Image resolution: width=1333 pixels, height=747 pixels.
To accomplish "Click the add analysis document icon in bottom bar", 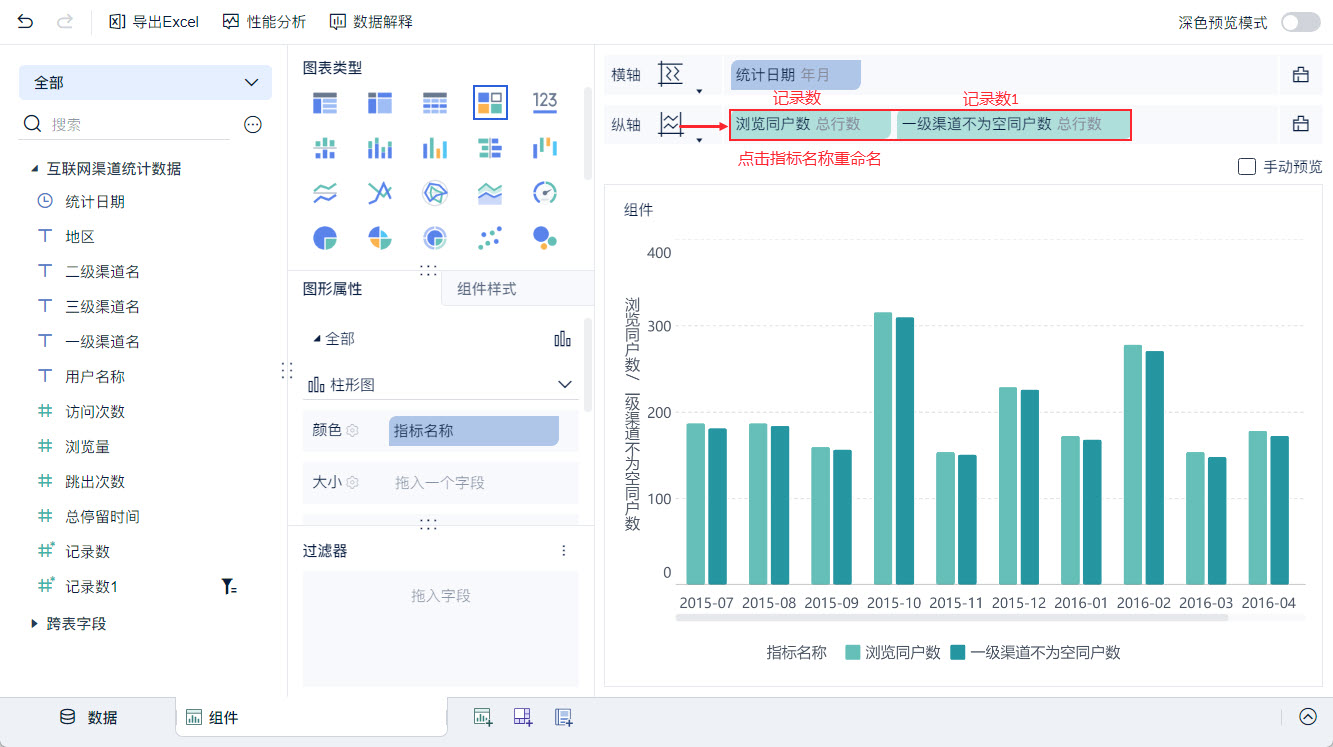I will pos(563,716).
